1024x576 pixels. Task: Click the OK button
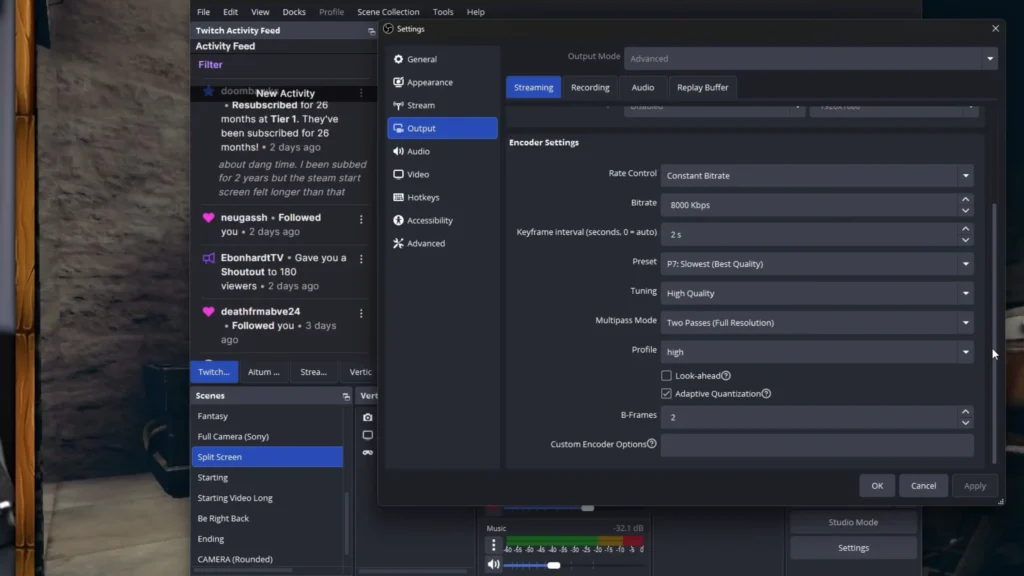(x=877, y=486)
